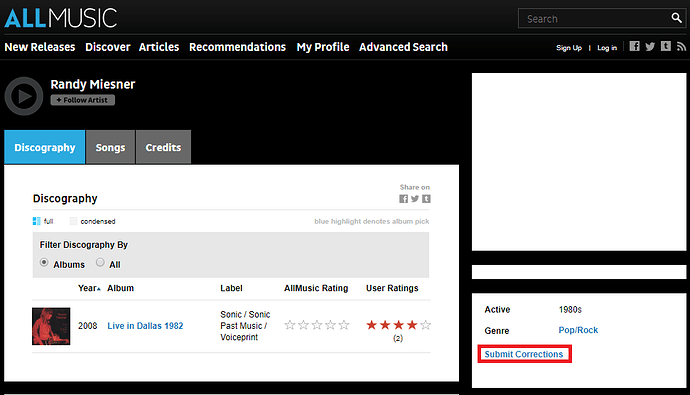This screenshot has height=395, width=690.
Task: Click the search magnifier icon
Action: [676, 18]
